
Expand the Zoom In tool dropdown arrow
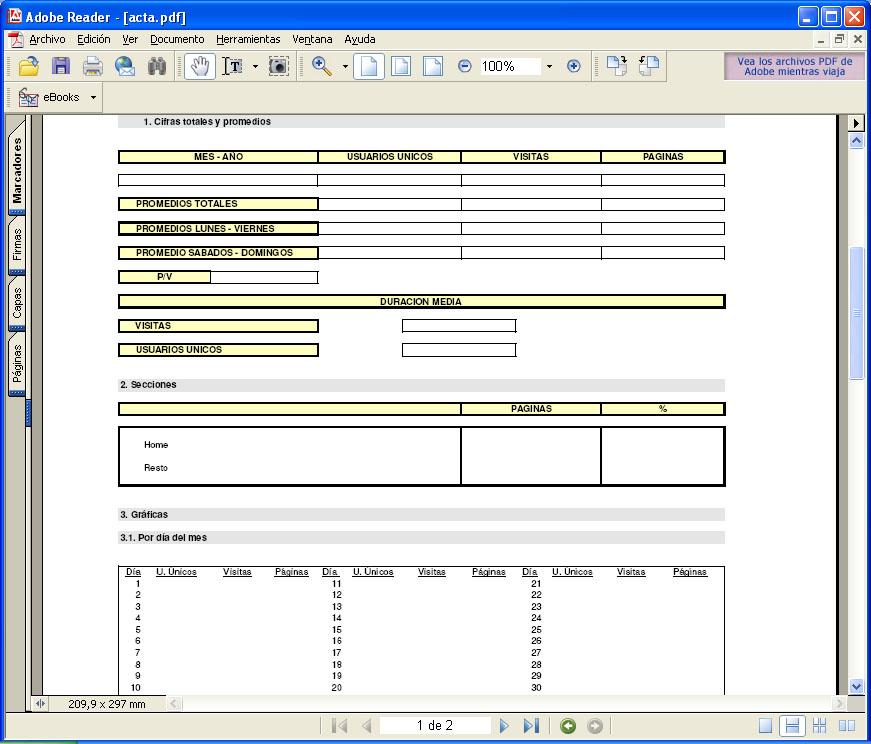(x=345, y=67)
